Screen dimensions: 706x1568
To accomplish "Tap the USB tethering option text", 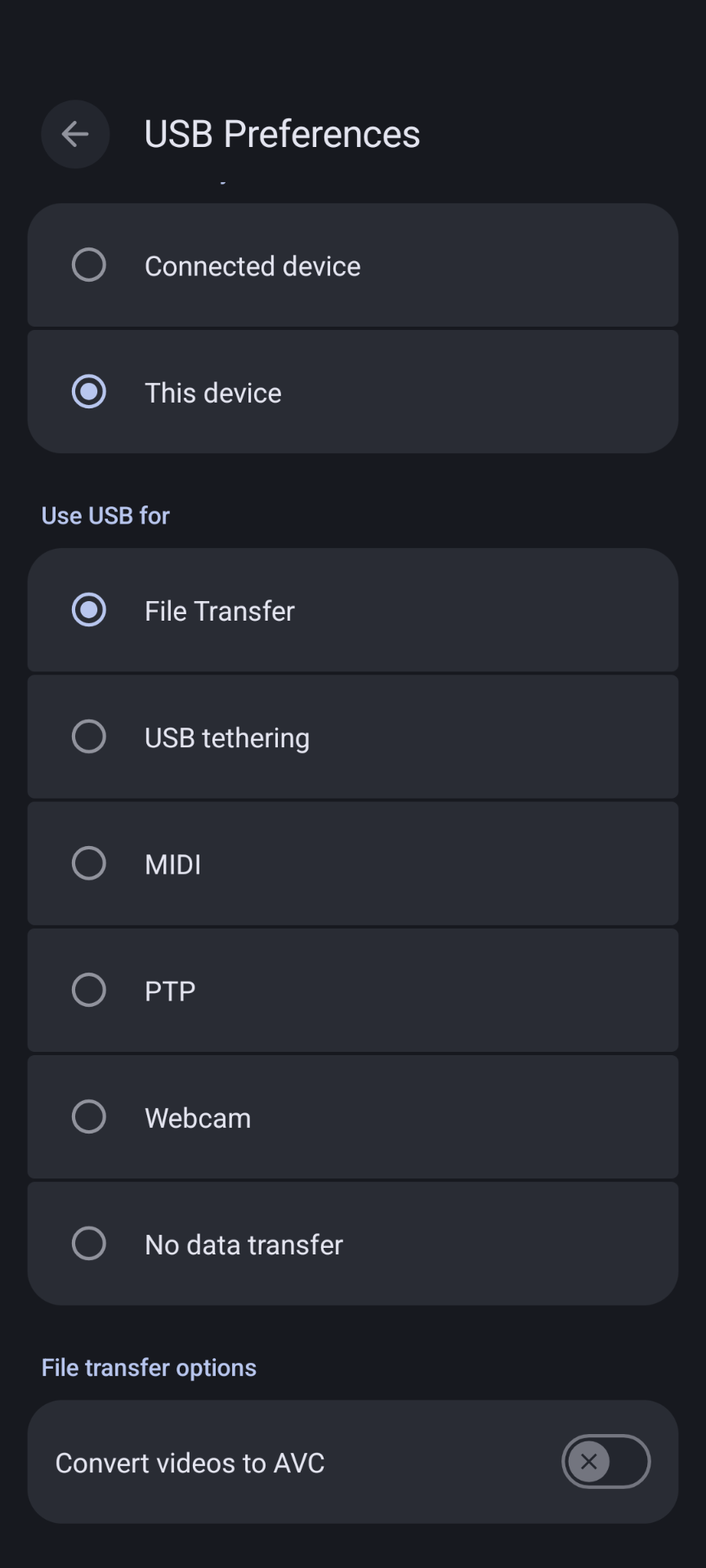I will (x=227, y=737).
